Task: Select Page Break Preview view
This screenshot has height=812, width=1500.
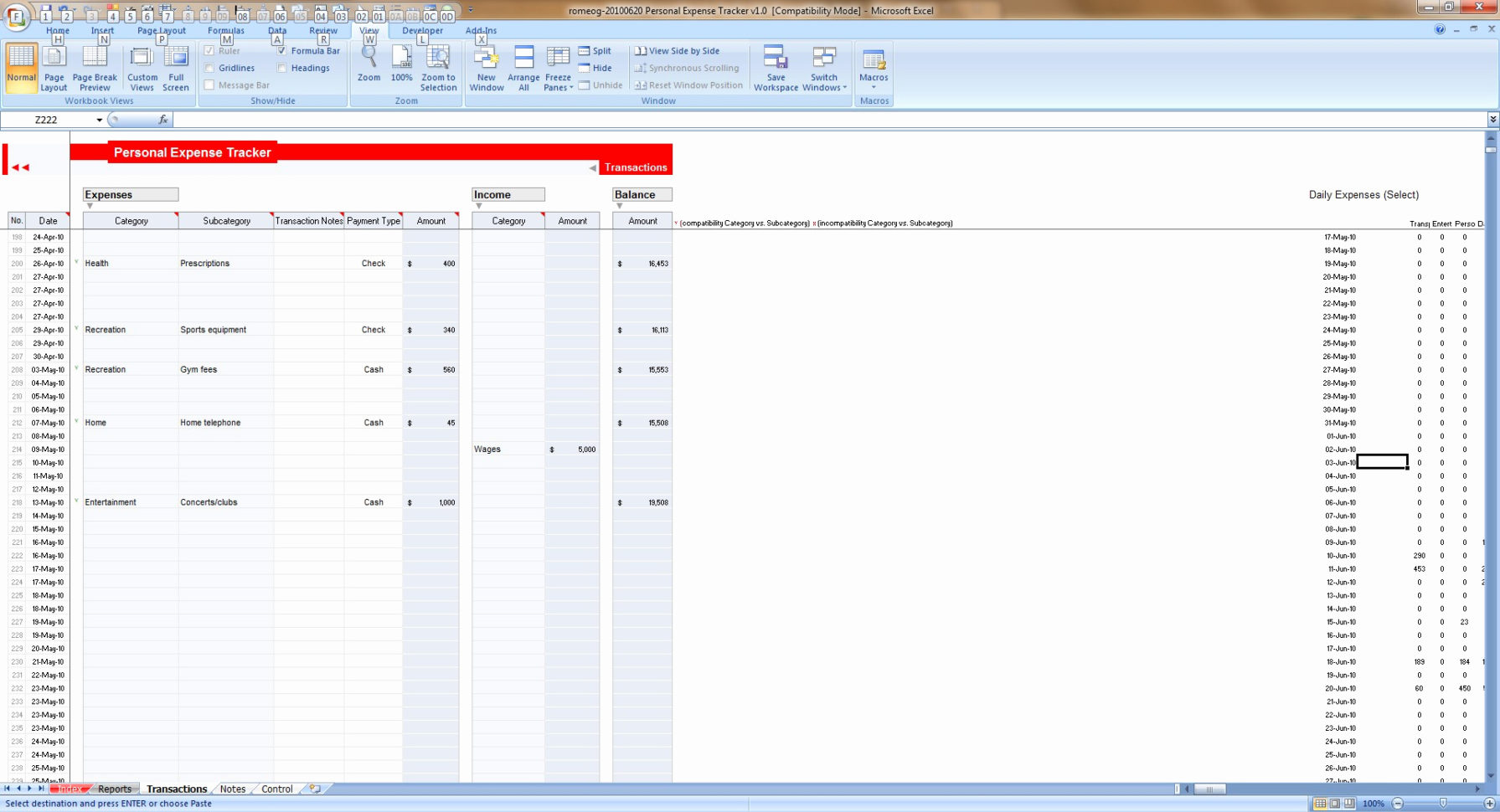Action: click(94, 67)
